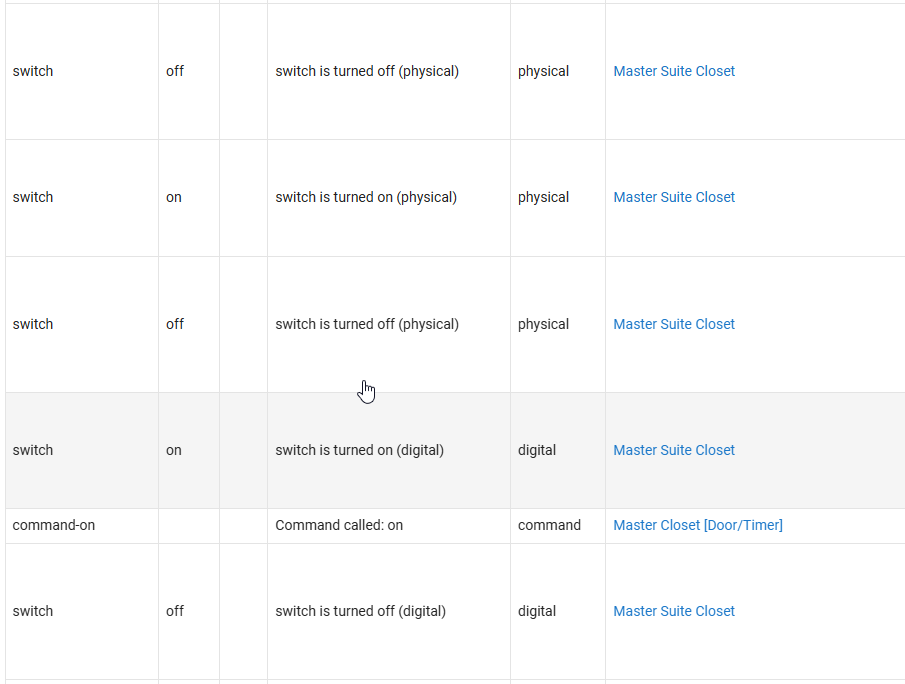Select 'switch' name cell of physical on event
This screenshot has width=905, height=684.
[33, 197]
